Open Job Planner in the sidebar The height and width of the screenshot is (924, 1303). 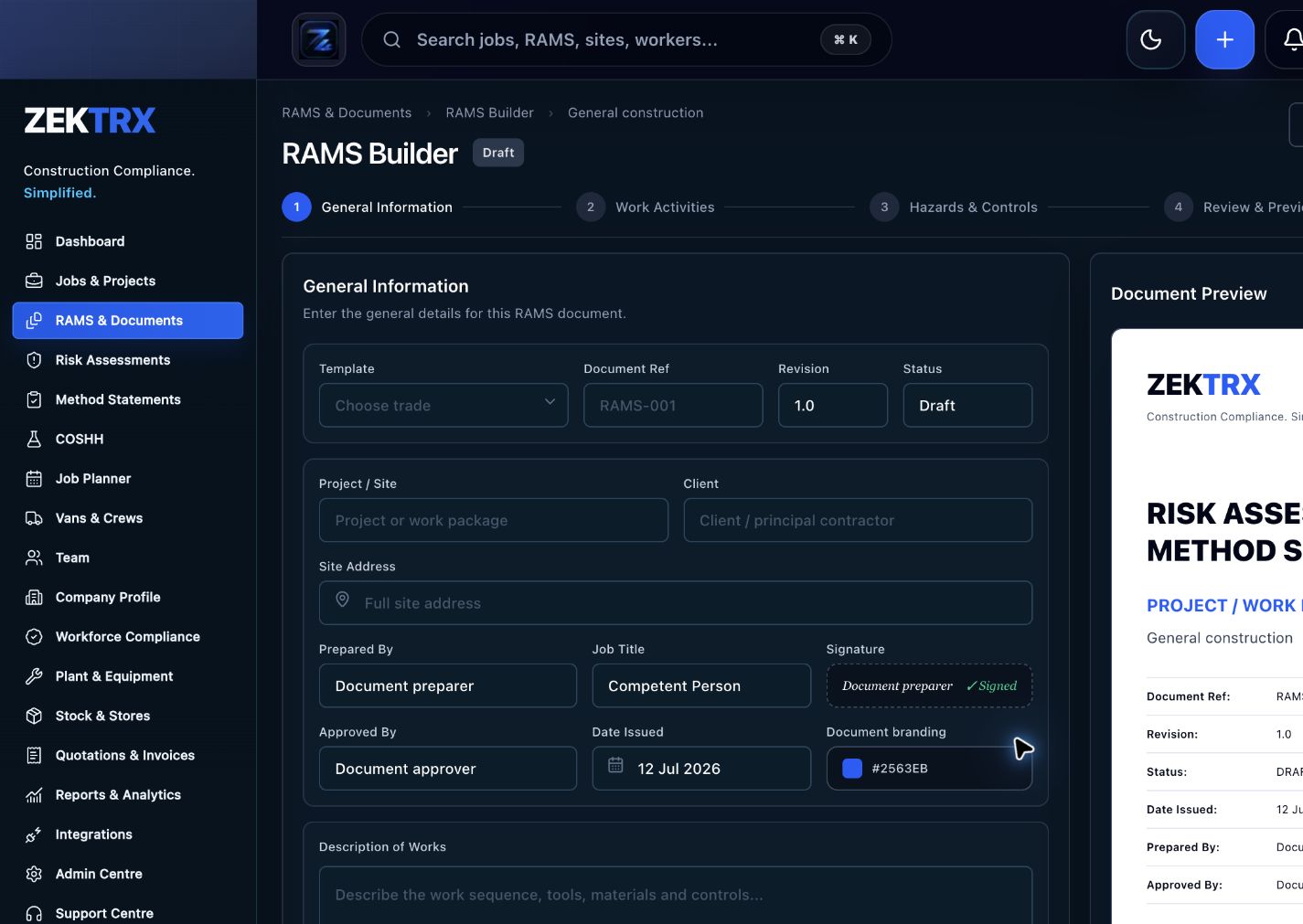[x=128, y=478]
